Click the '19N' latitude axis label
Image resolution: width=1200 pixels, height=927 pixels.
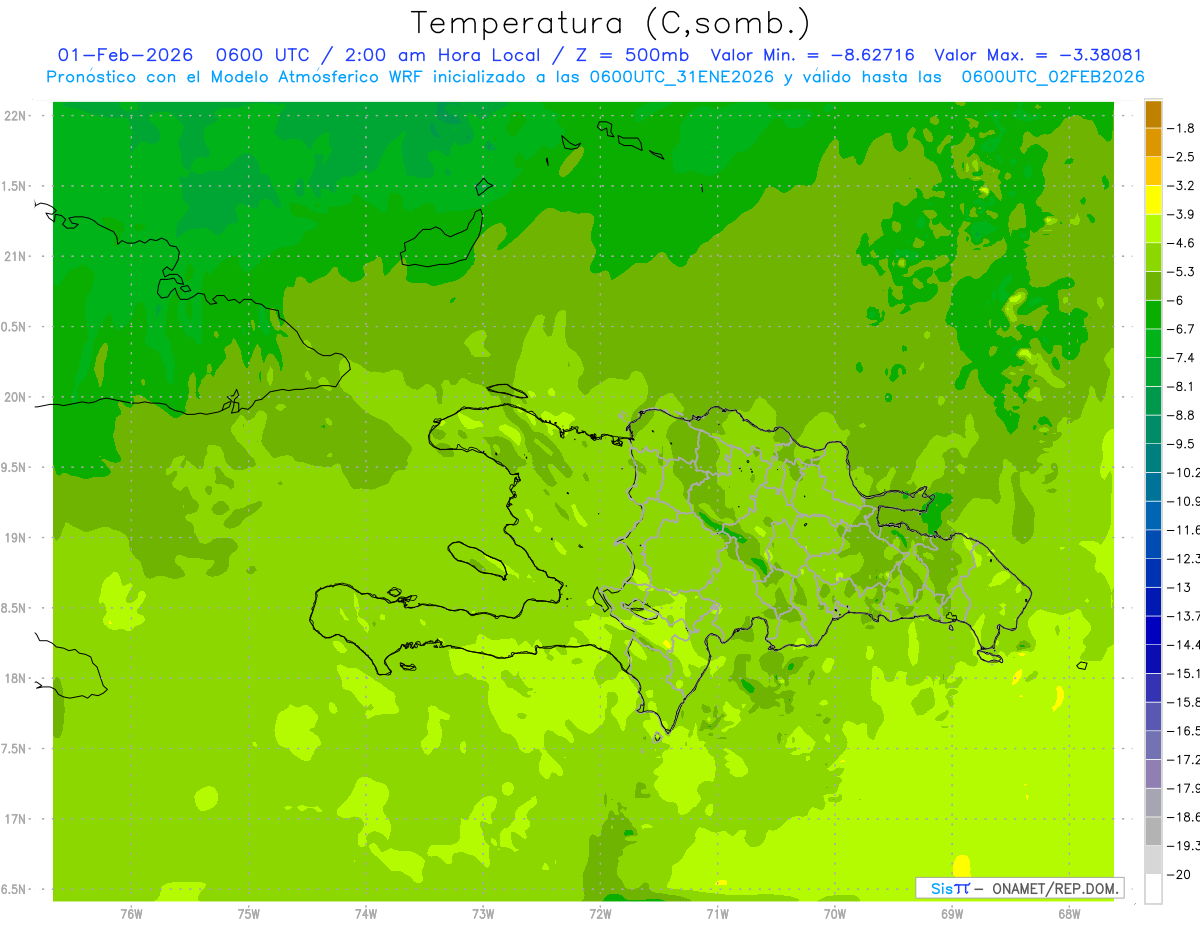[x=16, y=538]
